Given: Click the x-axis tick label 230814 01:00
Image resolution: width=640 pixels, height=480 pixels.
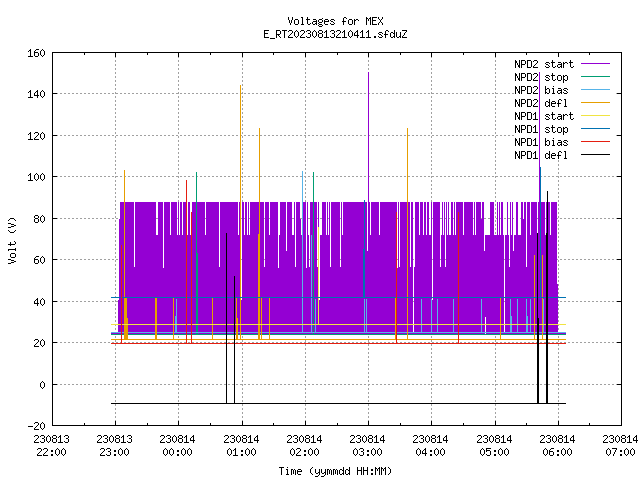Looking at the screenshot, I should tap(241, 446).
